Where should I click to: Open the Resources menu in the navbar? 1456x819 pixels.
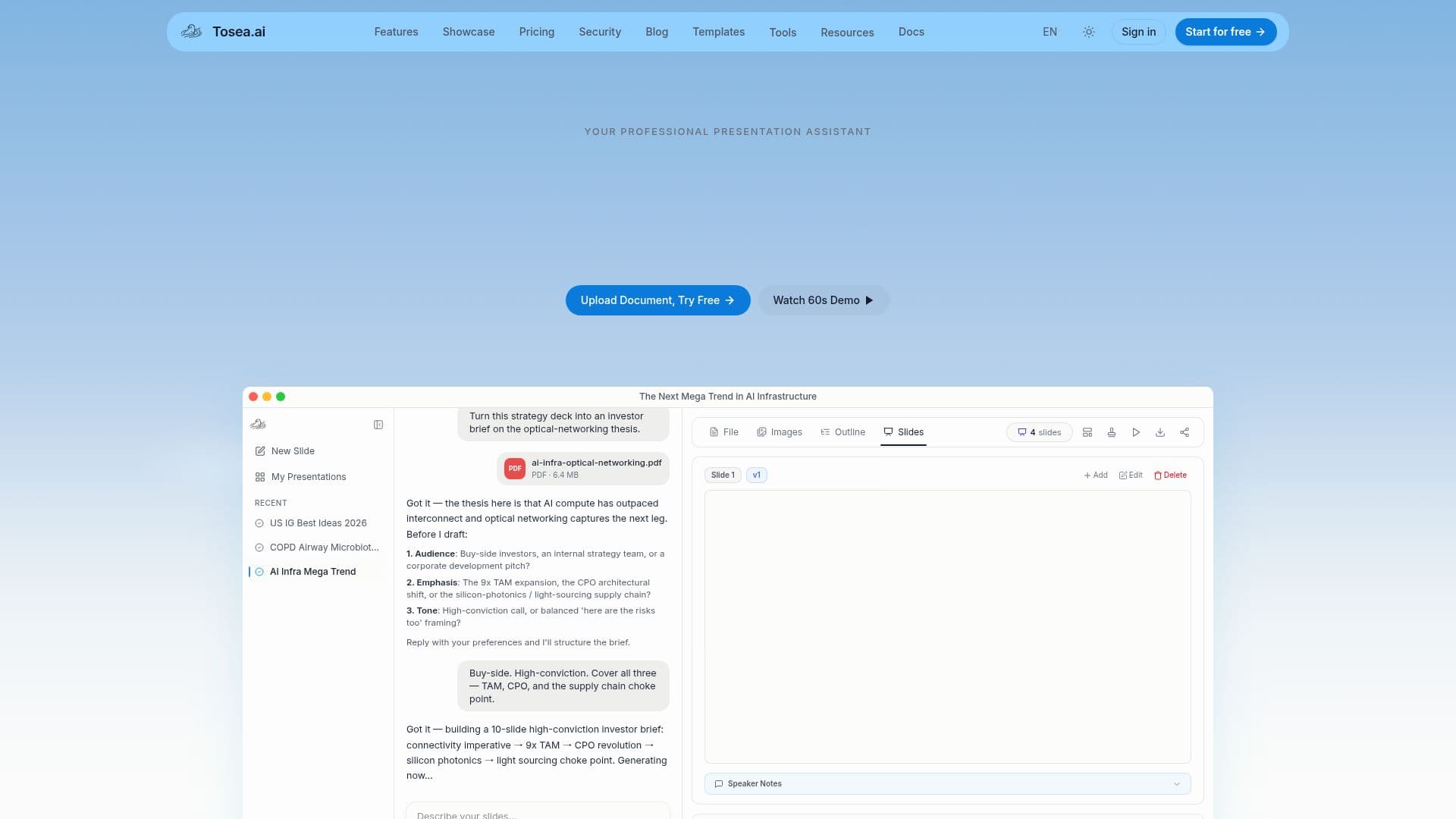[847, 32]
